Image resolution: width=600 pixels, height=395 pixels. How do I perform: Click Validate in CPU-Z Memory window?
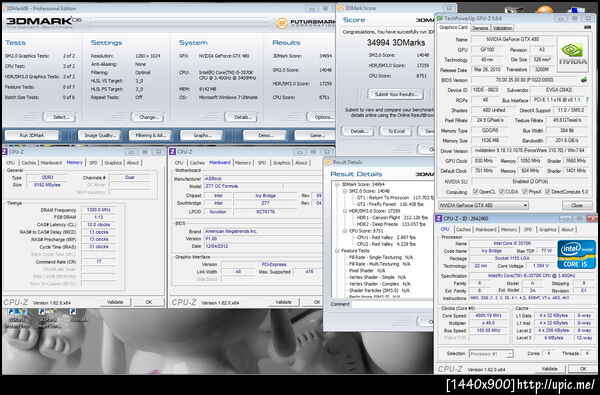click(x=115, y=302)
